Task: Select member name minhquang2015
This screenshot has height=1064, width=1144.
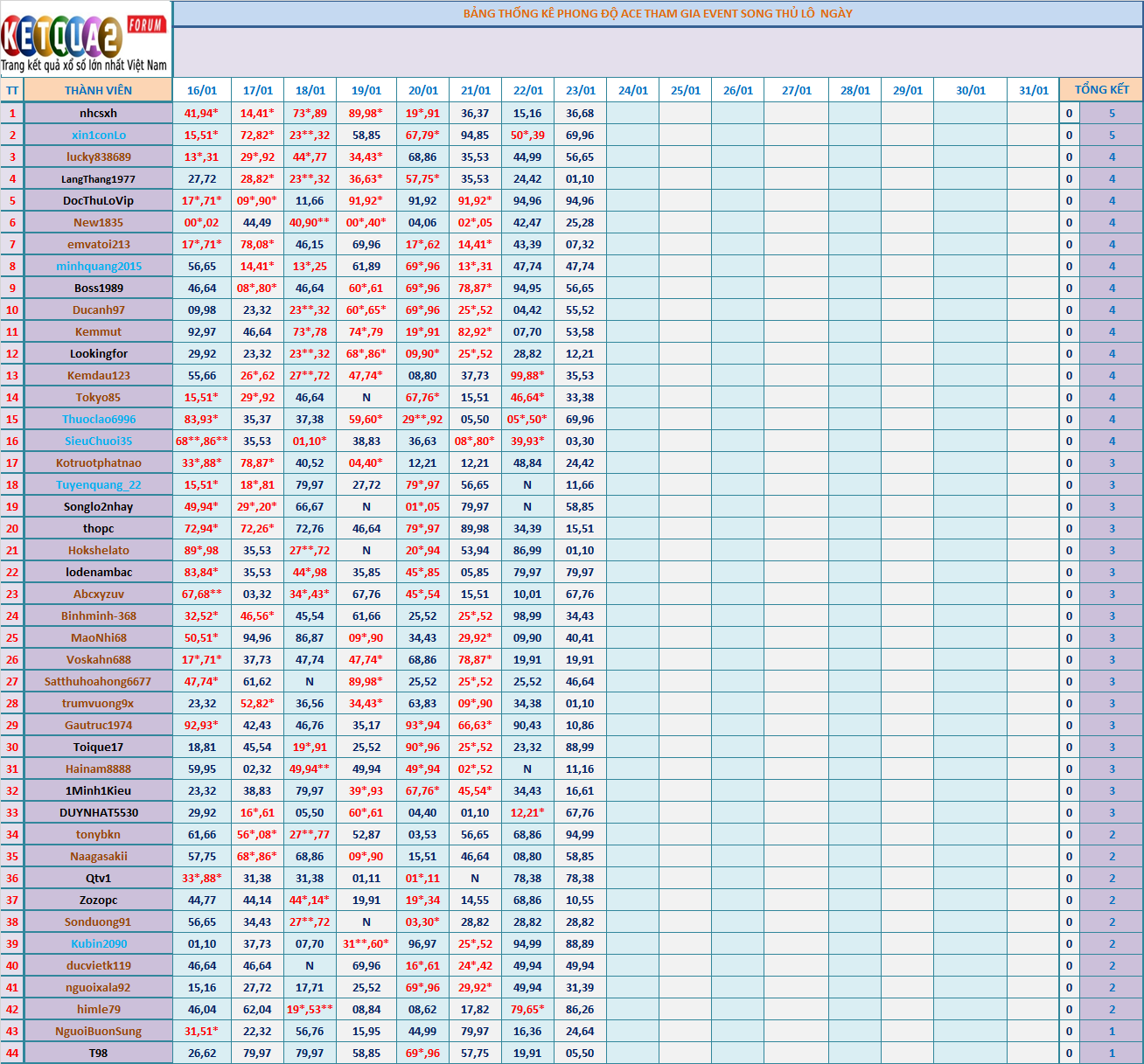Action: [x=98, y=266]
